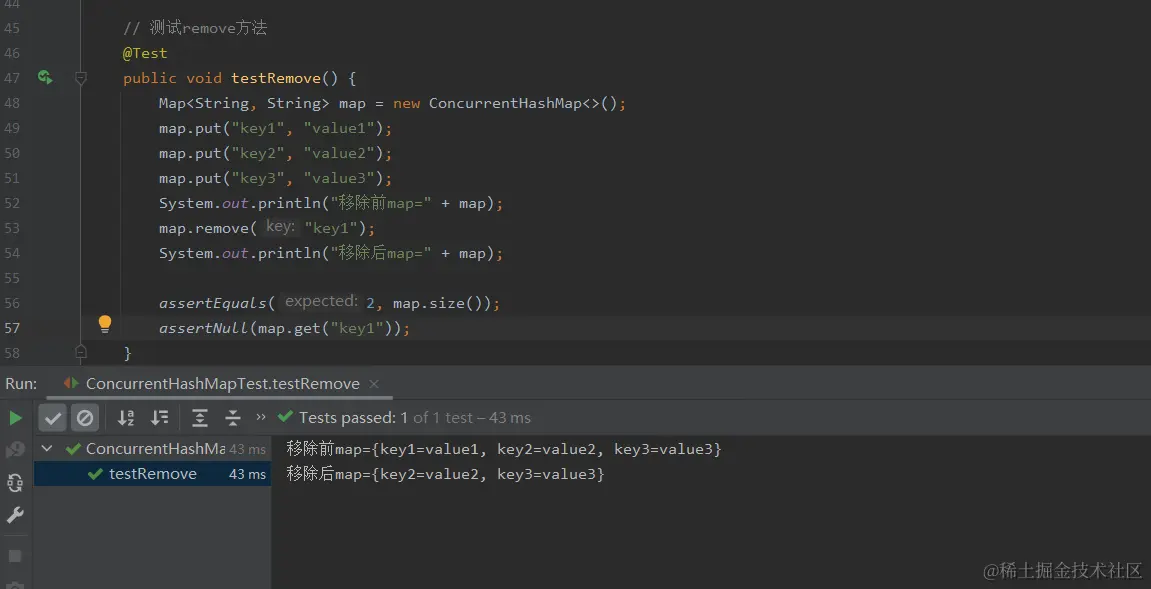Toggle auto-test rerun icon in Run sidebar
The height and width of the screenshot is (589, 1151).
15,483
